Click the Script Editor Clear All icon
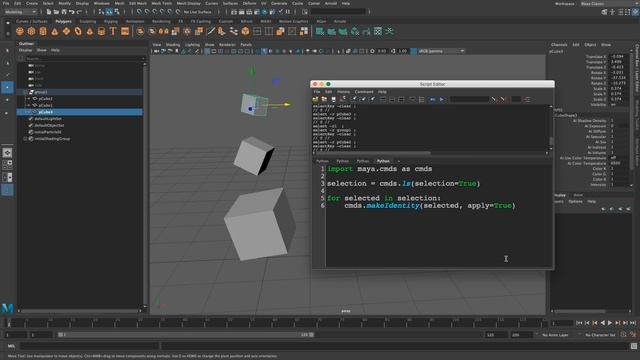 [x=372, y=99]
